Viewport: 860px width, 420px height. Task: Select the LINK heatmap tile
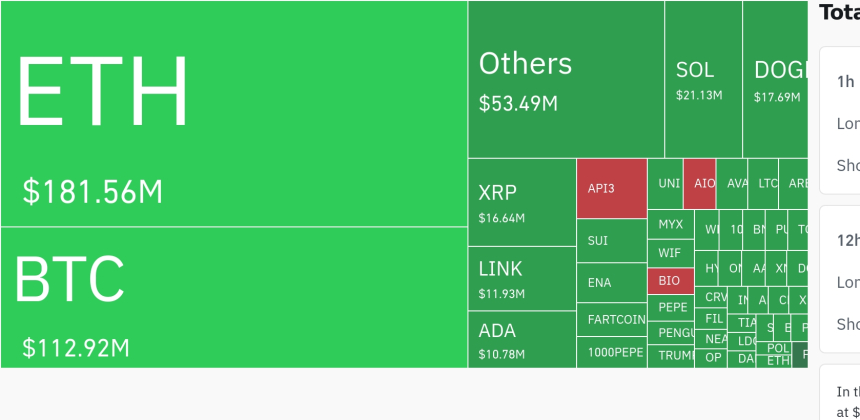pyautogui.click(x=521, y=279)
